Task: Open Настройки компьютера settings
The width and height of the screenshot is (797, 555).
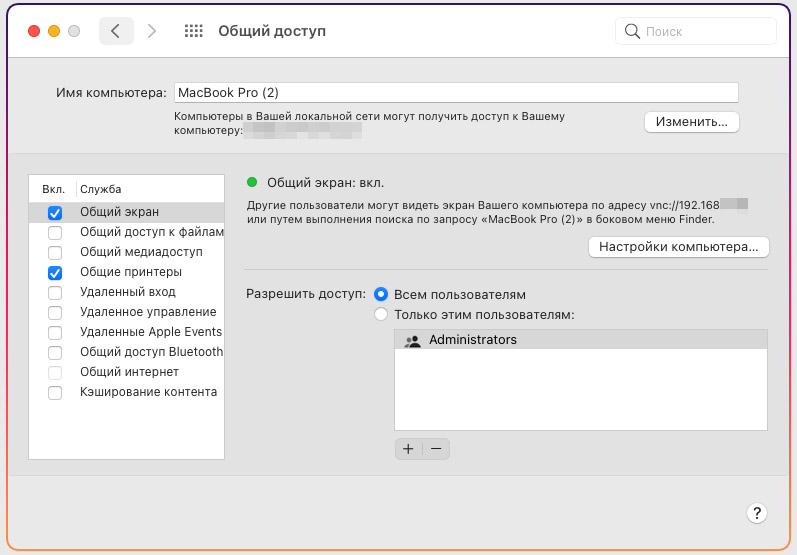Action: tap(677, 246)
